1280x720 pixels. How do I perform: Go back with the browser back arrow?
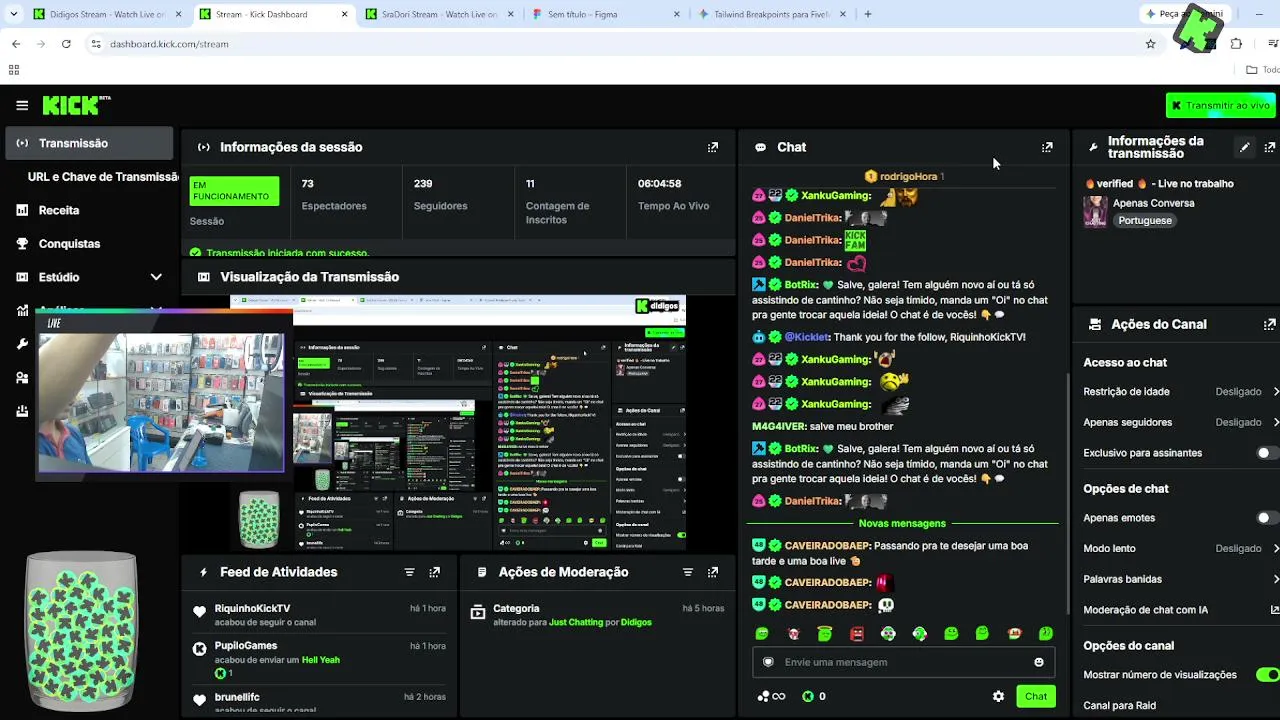coord(16,44)
